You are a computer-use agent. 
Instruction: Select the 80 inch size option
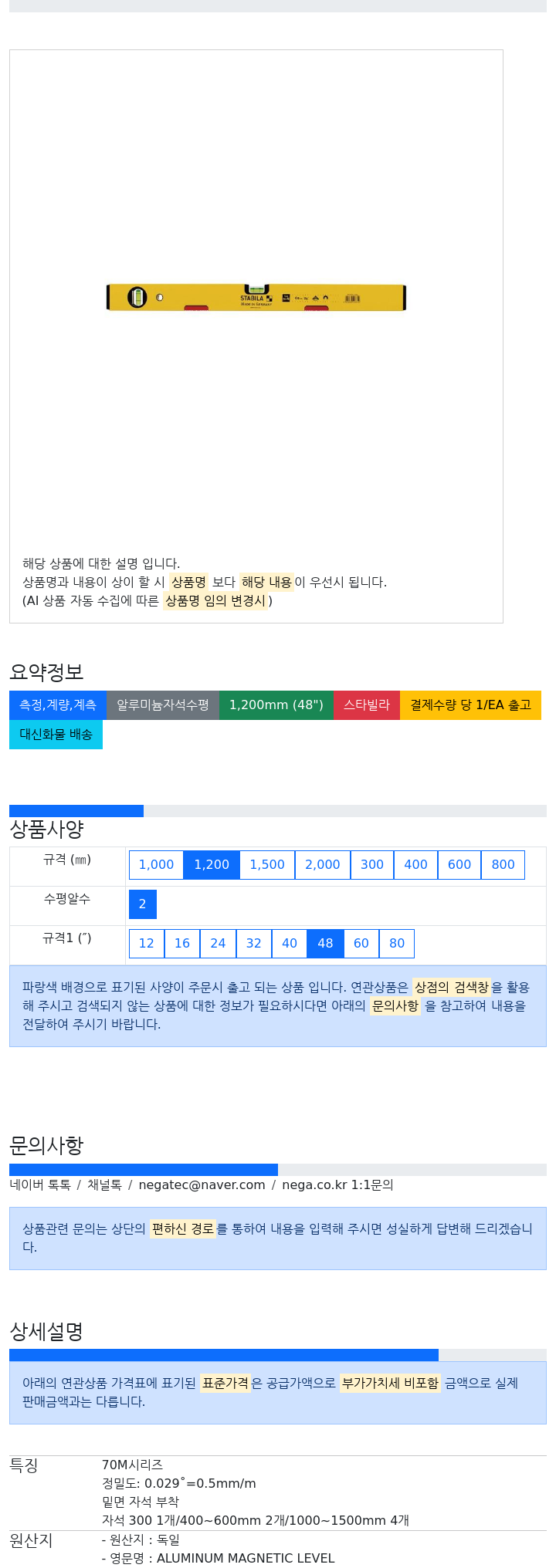[x=397, y=944]
